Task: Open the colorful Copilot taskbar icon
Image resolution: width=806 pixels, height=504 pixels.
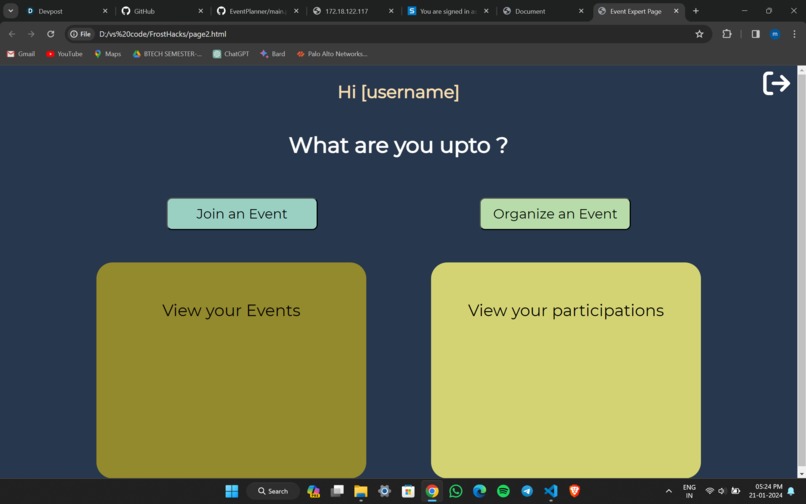Action: coord(313,491)
